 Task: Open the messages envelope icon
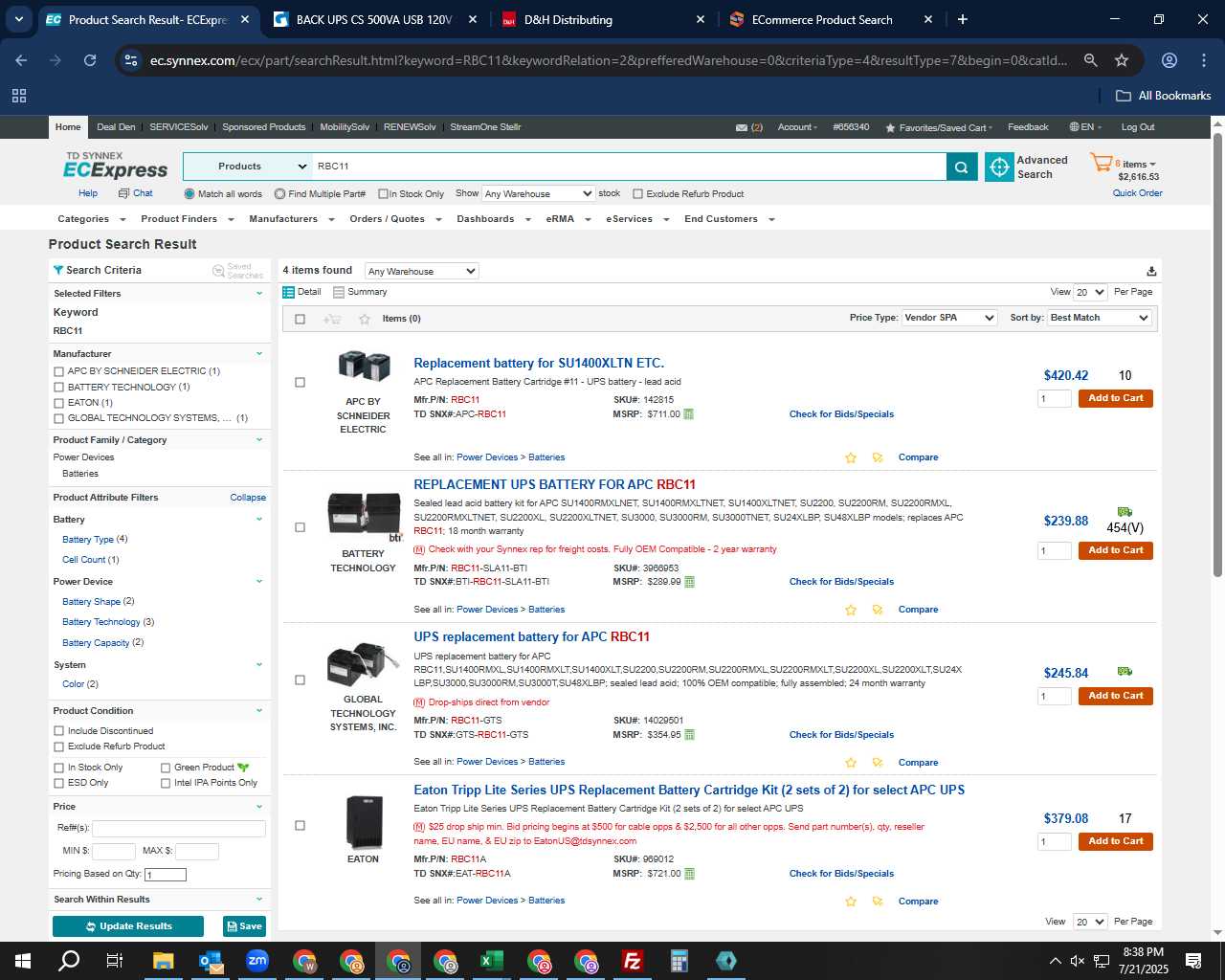tap(742, 127)
